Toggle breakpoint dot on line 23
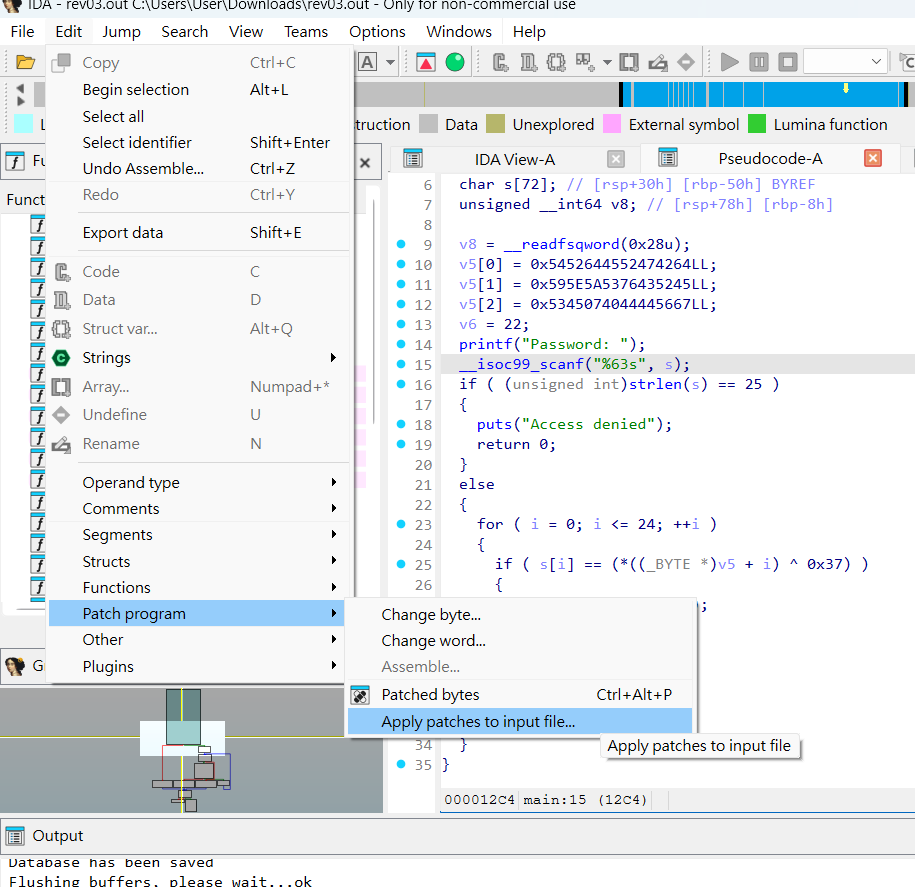The image size is (915, 887). point(401,524)
